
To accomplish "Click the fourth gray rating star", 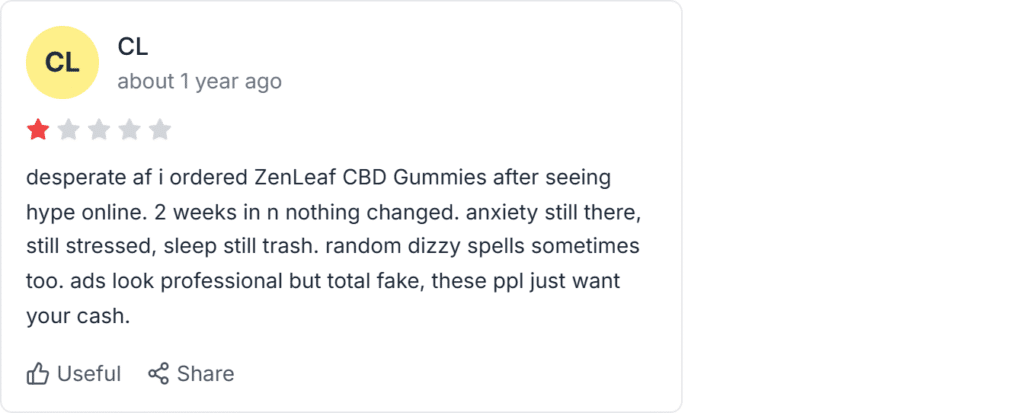I will [129, 130].
